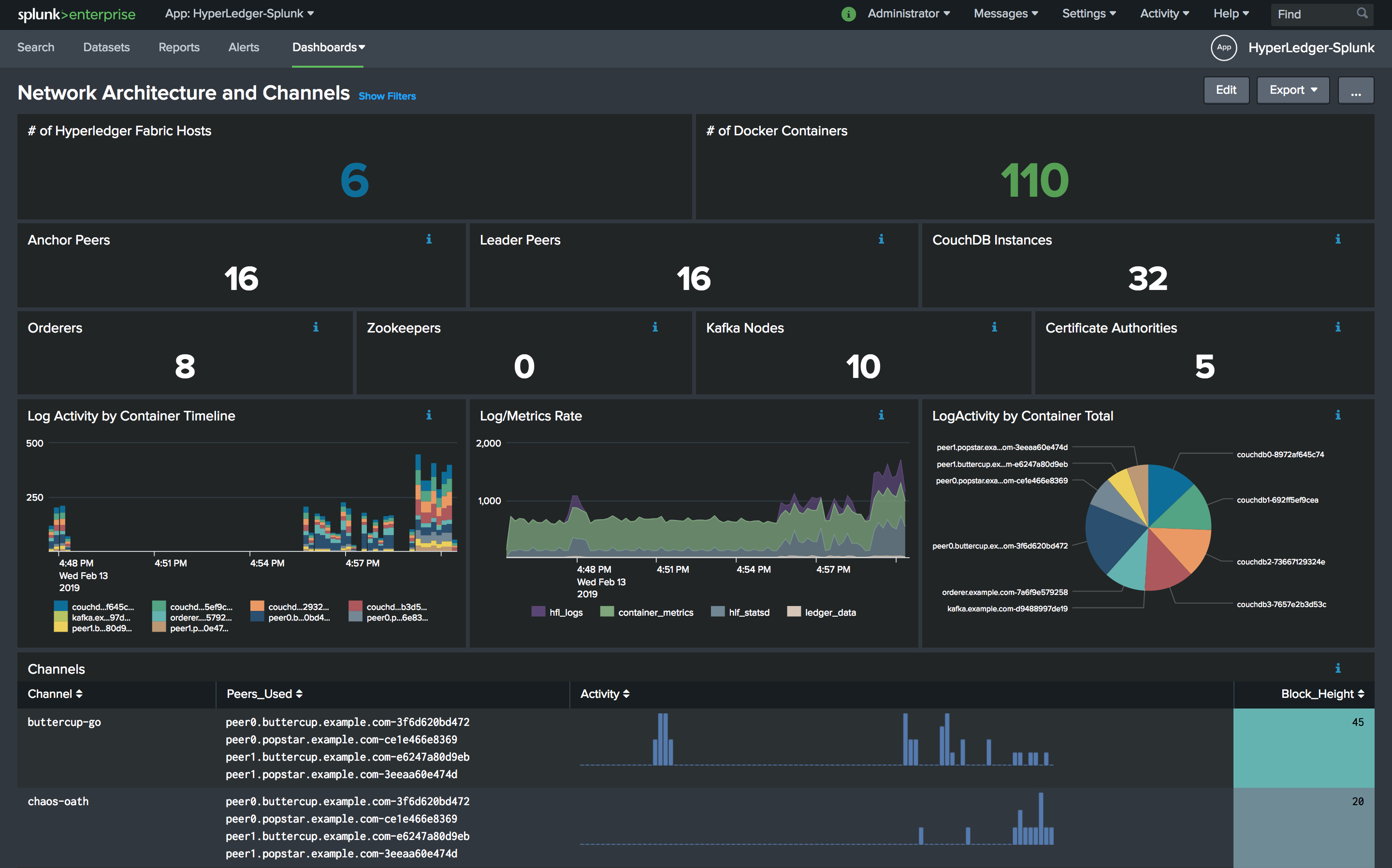Screen dimensions: 1392x868
Task: Click Kafka Nodes value 10
Action: pyautogui.click(x=863, y=366)
